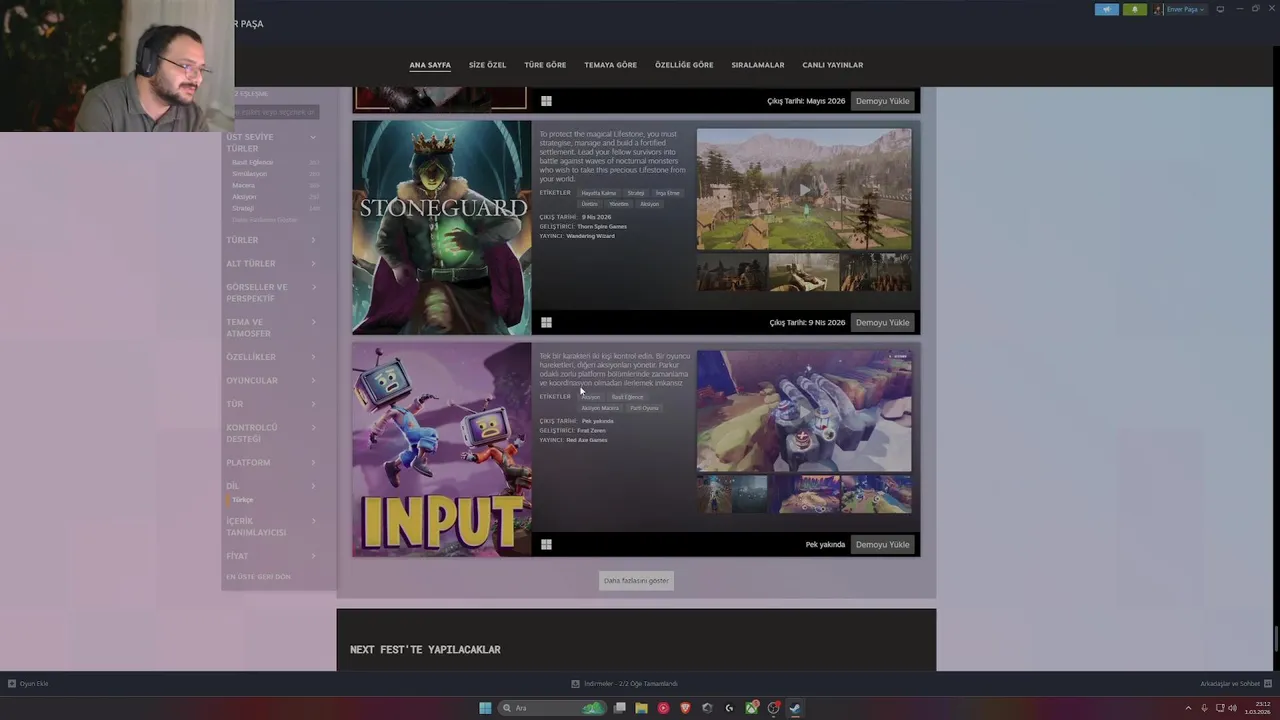Open the Özelliğe Göre tab
Screen dimensions: 1280x720
tap(684, 65)
